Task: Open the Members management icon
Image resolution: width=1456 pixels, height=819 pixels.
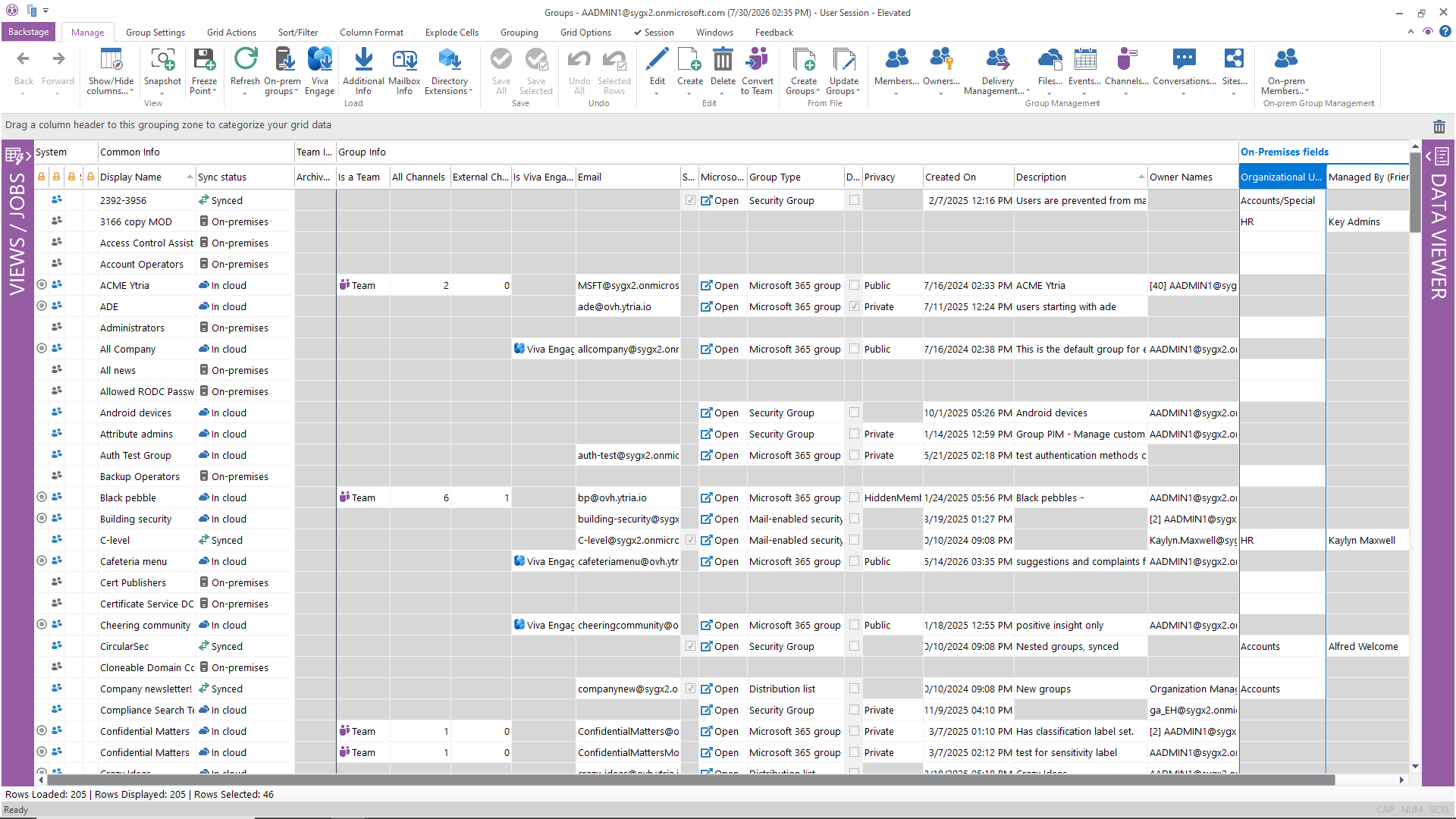Action: pos(896,59)
